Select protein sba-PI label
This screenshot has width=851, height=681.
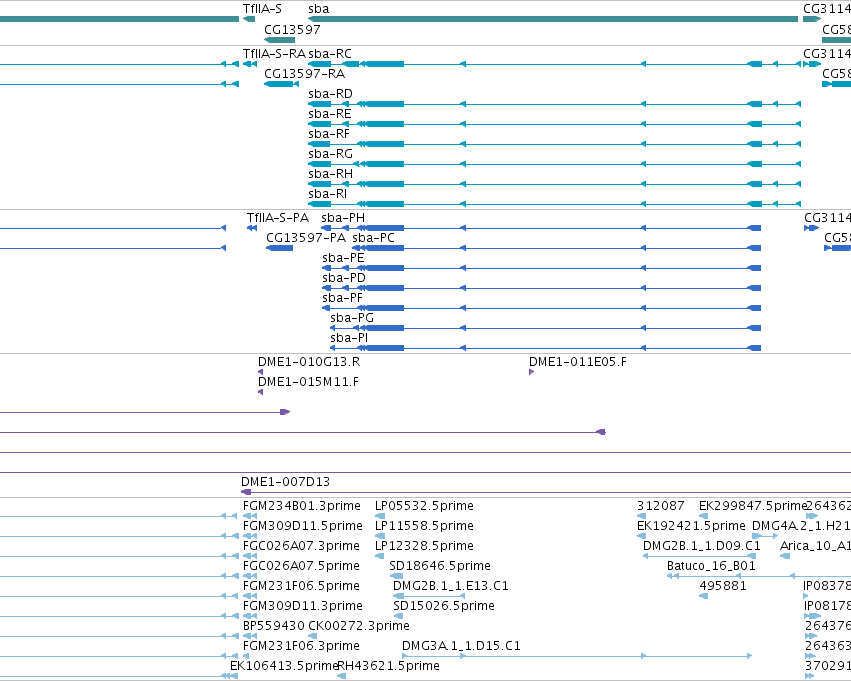click(x=349, y=339)
